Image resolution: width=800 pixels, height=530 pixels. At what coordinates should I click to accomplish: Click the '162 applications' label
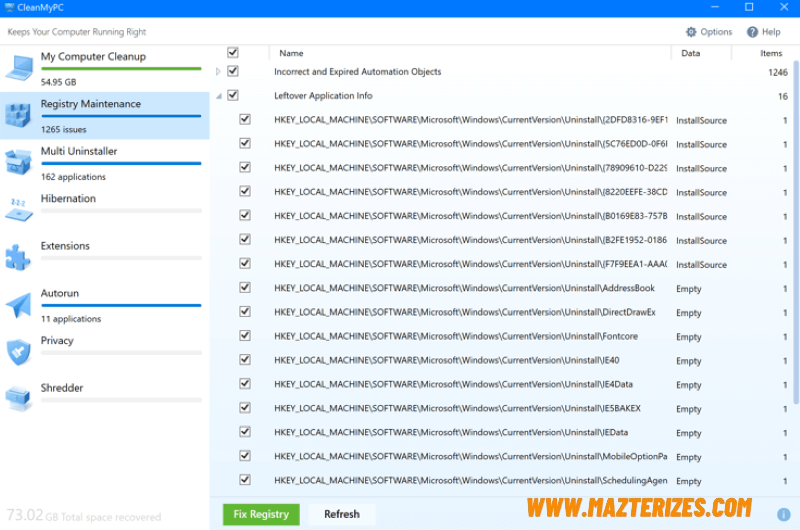coord(73,177)
